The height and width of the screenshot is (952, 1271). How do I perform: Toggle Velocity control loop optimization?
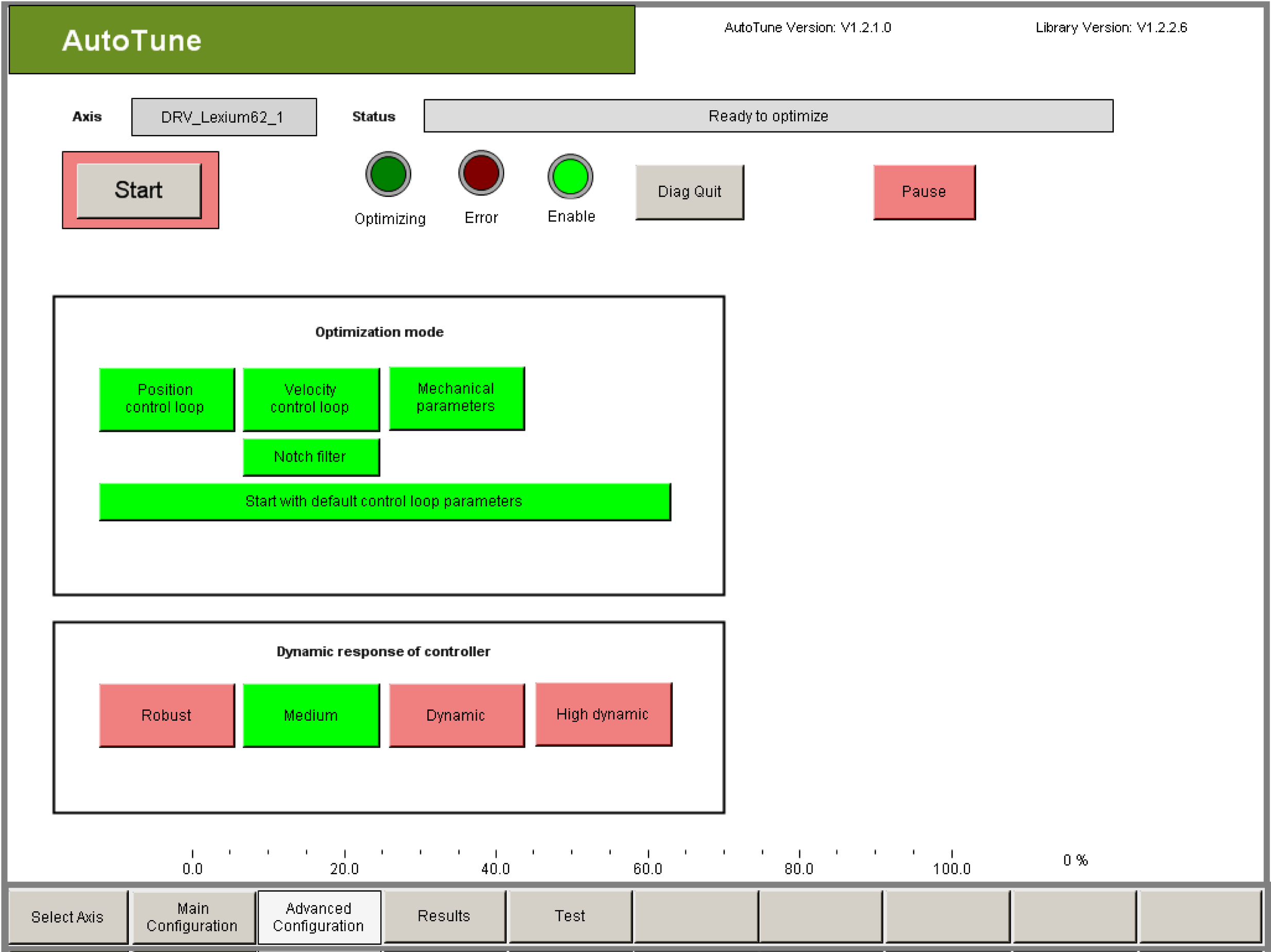pyautogui.click(x=311, y=399)
